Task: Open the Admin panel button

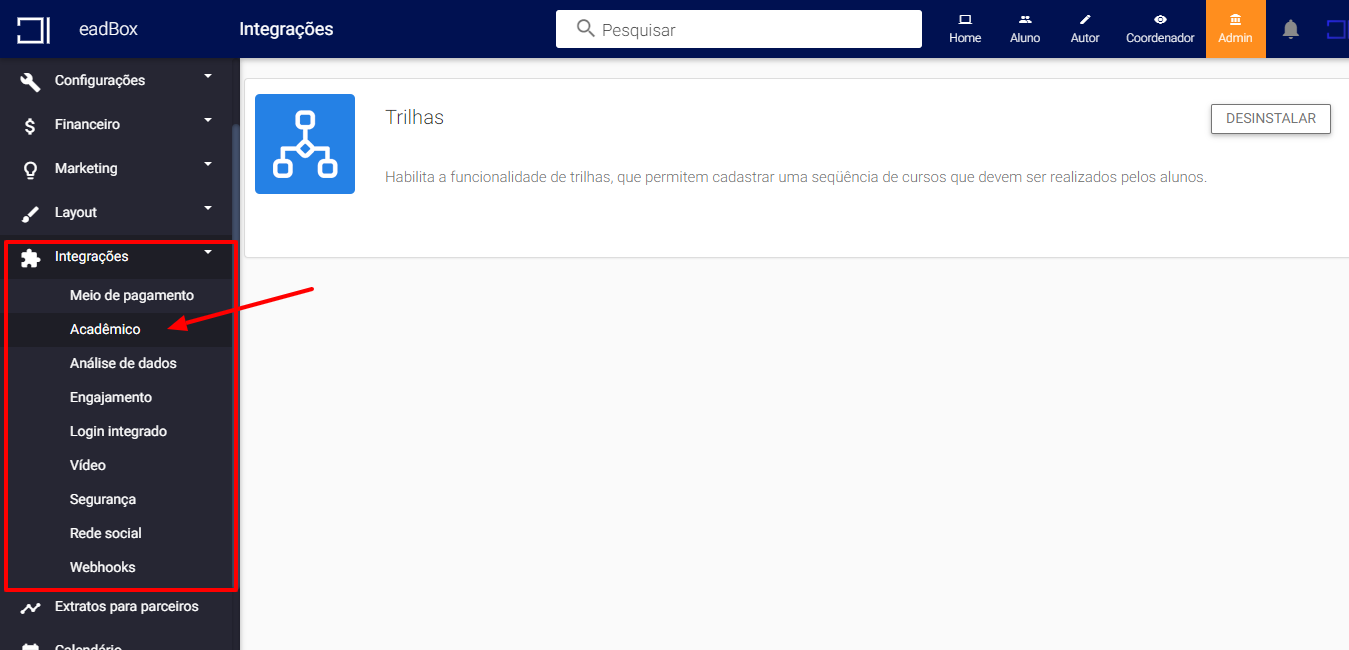Action: [x=1235, y=29]
